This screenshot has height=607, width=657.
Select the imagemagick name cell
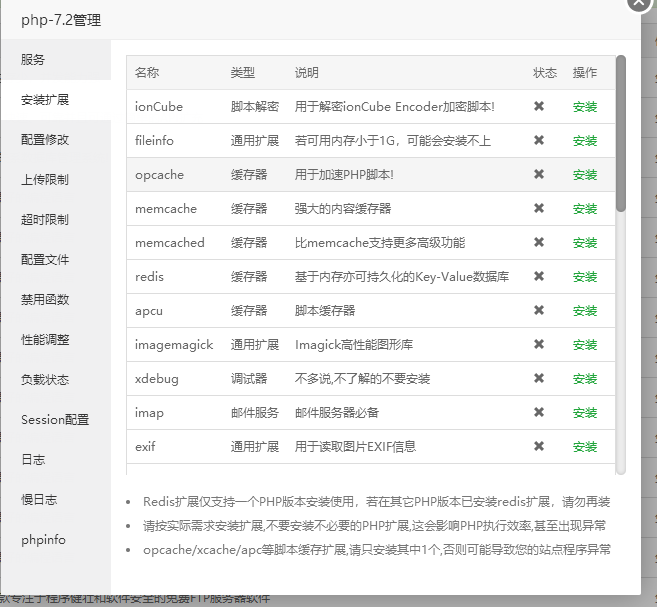tap(174, 345)
